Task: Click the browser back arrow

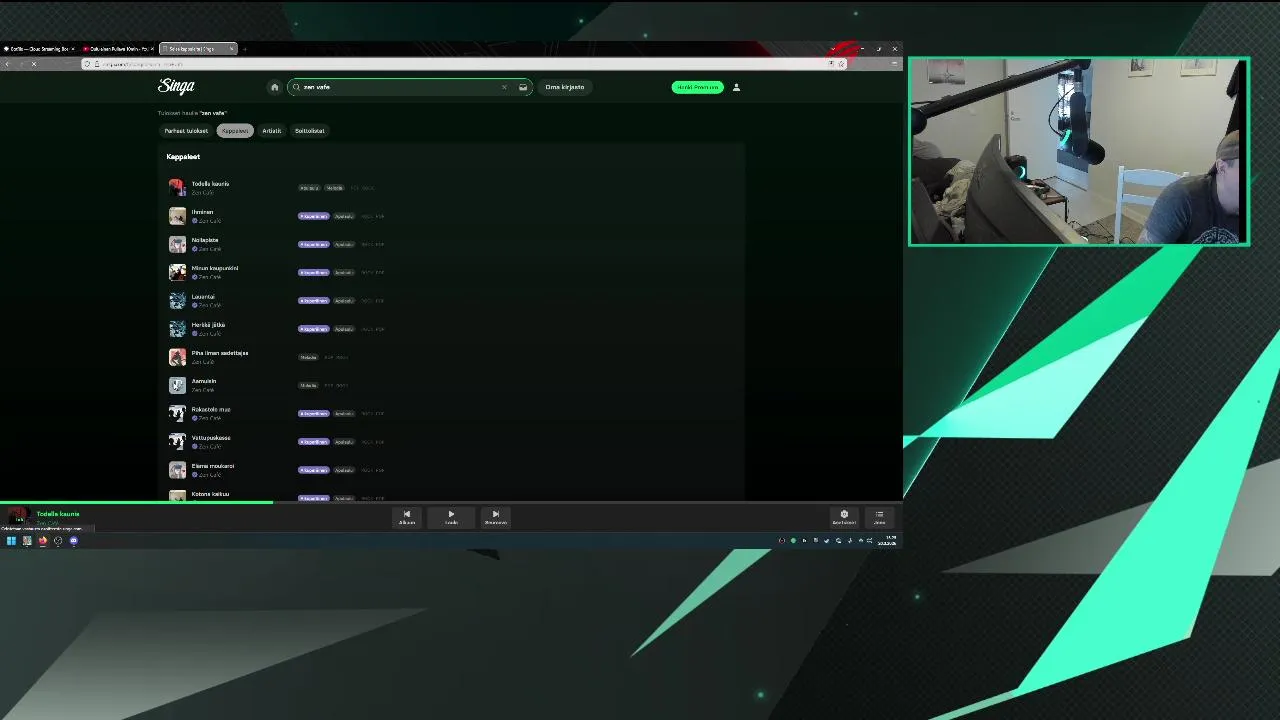Action: [x=7, y=64]
